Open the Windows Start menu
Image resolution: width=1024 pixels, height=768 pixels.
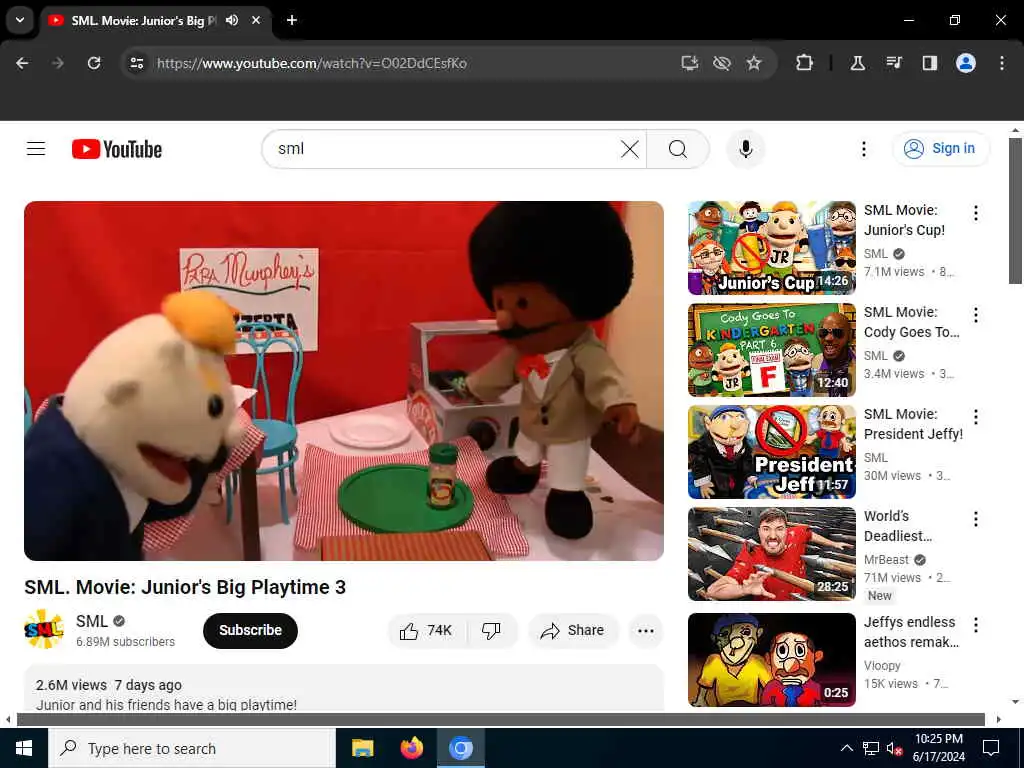24,748
